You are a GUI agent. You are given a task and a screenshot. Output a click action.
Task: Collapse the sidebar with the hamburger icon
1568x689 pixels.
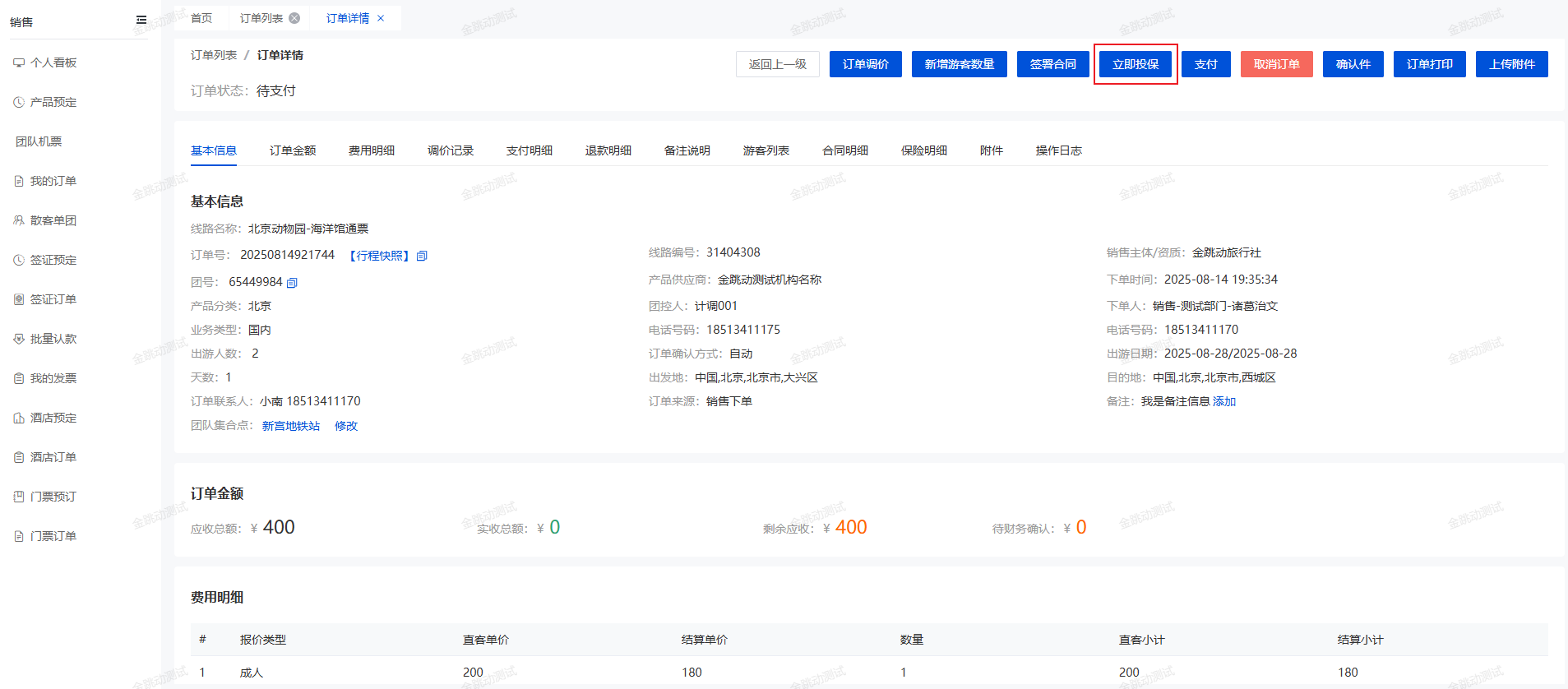pyautogui.click(x=141, y=20)
